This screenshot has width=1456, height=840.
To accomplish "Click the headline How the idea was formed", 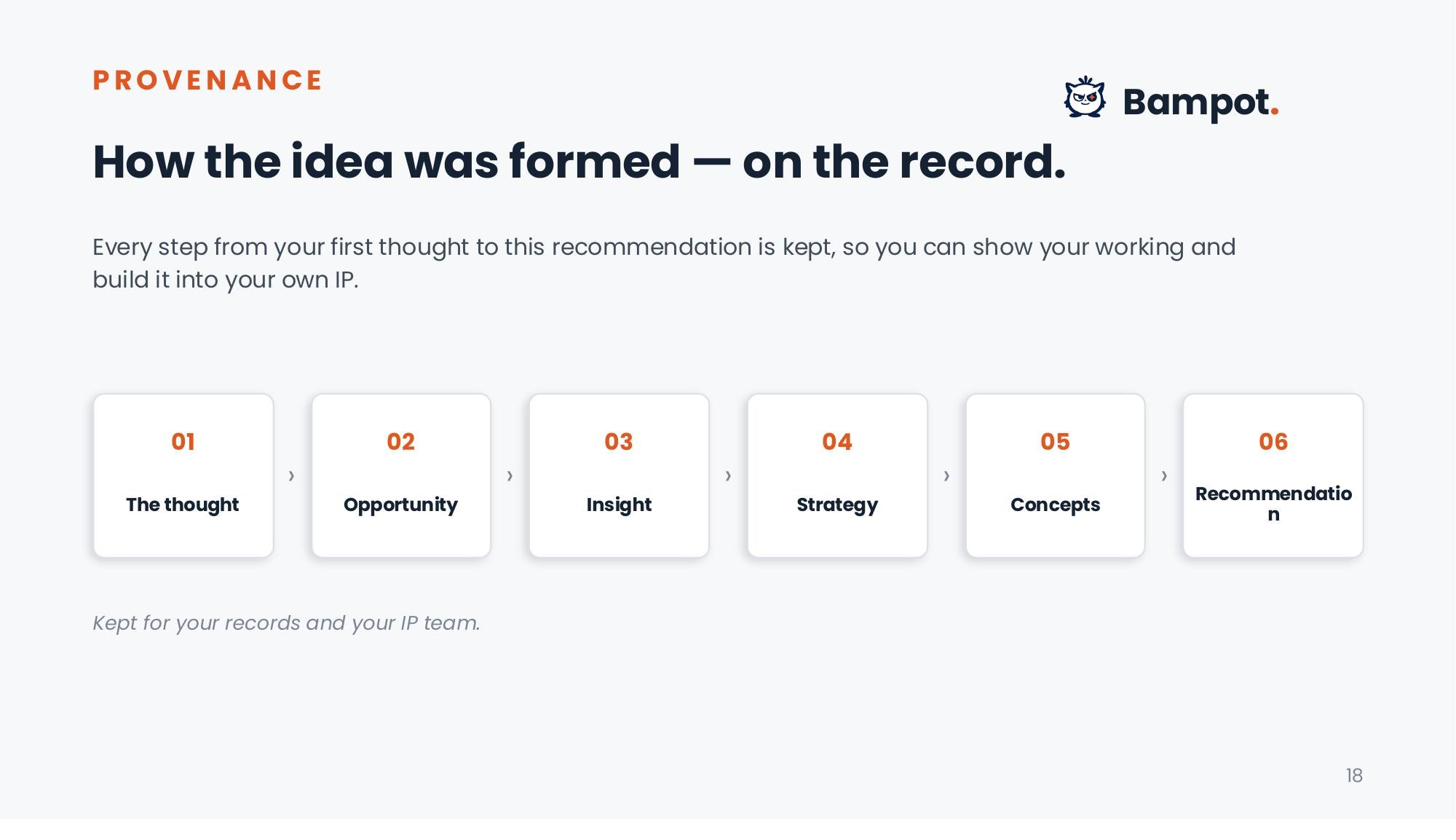I will pos(579,162).
